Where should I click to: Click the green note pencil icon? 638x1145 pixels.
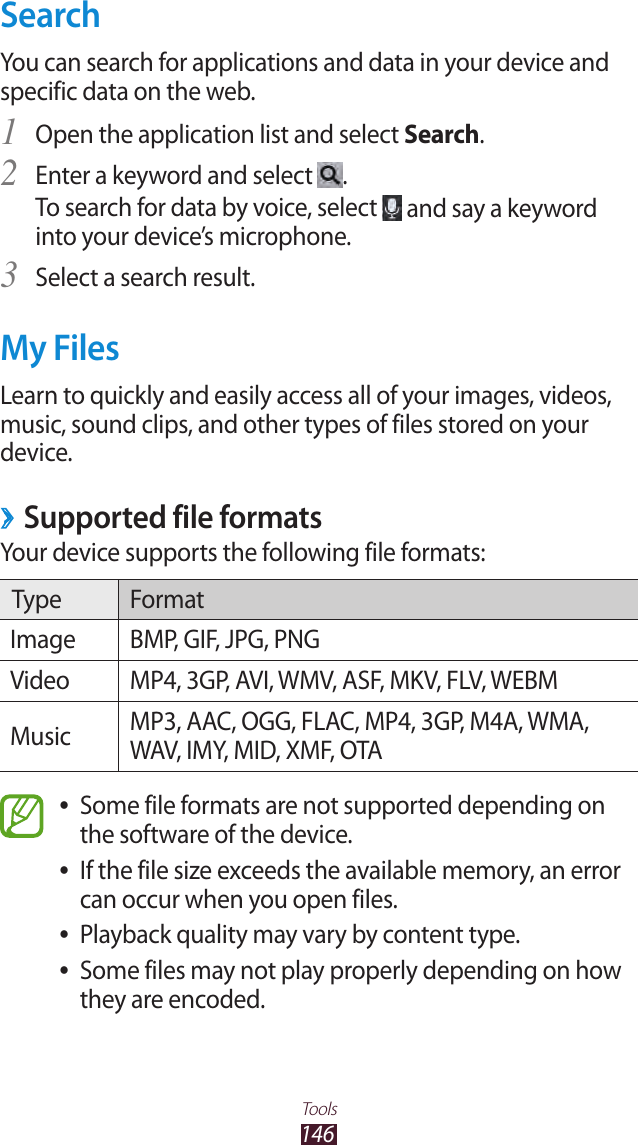(23, 816)
